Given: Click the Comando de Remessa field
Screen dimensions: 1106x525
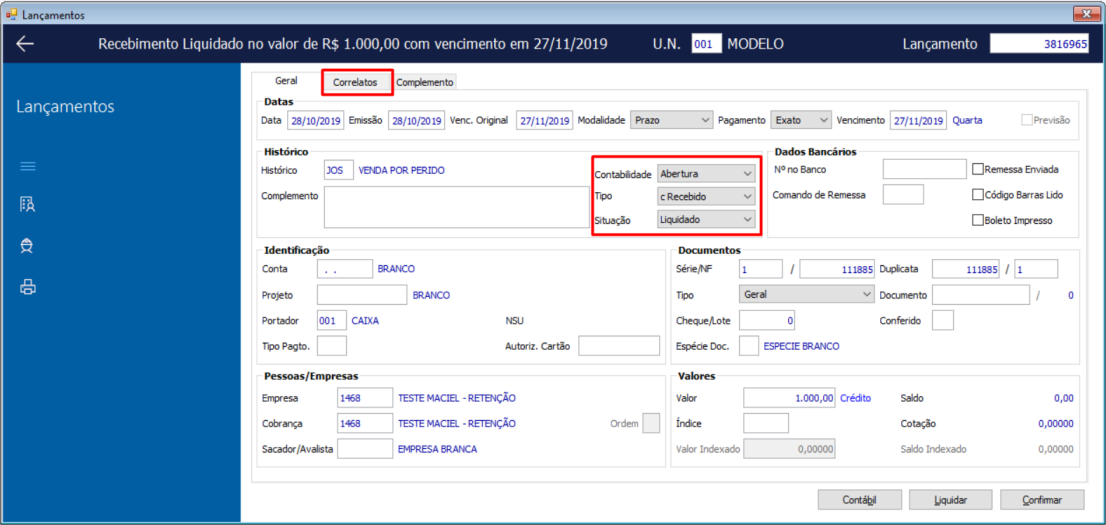Looking at the screenshot, I should point(904,194).
